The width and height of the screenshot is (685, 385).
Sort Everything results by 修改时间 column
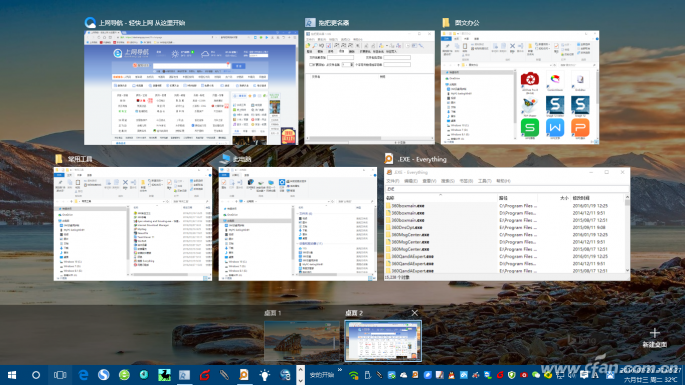pyautogui.click(x=598, y=198)
